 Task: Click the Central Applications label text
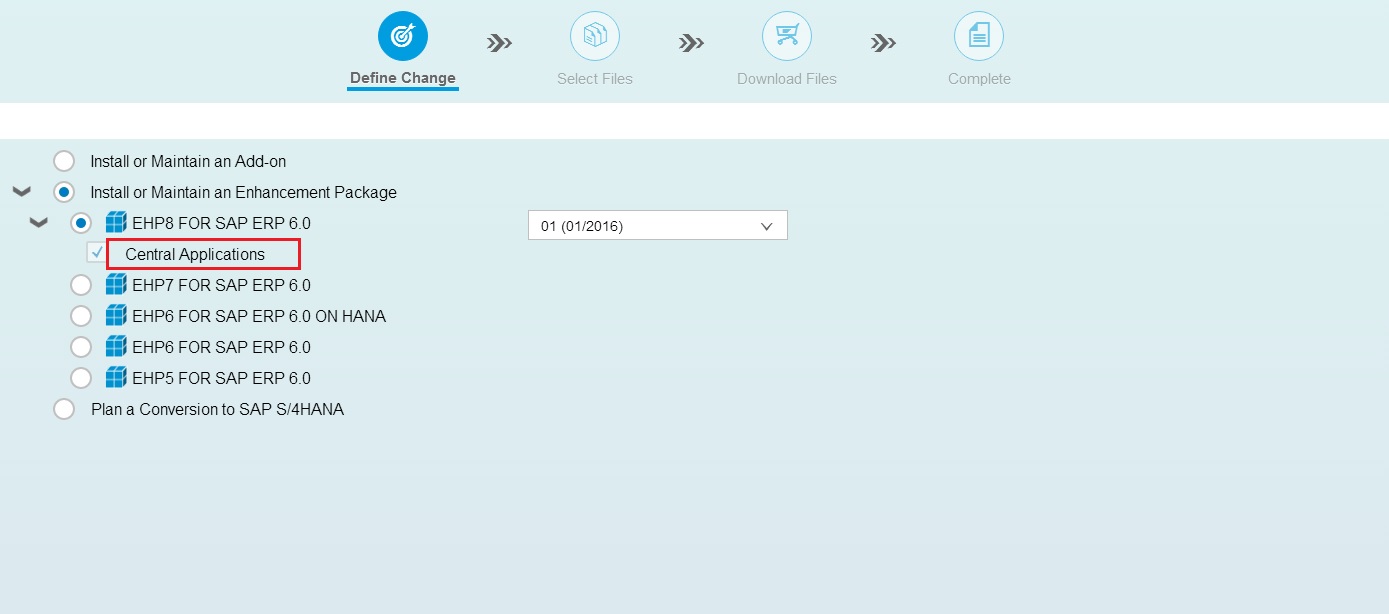coord(195,254)
